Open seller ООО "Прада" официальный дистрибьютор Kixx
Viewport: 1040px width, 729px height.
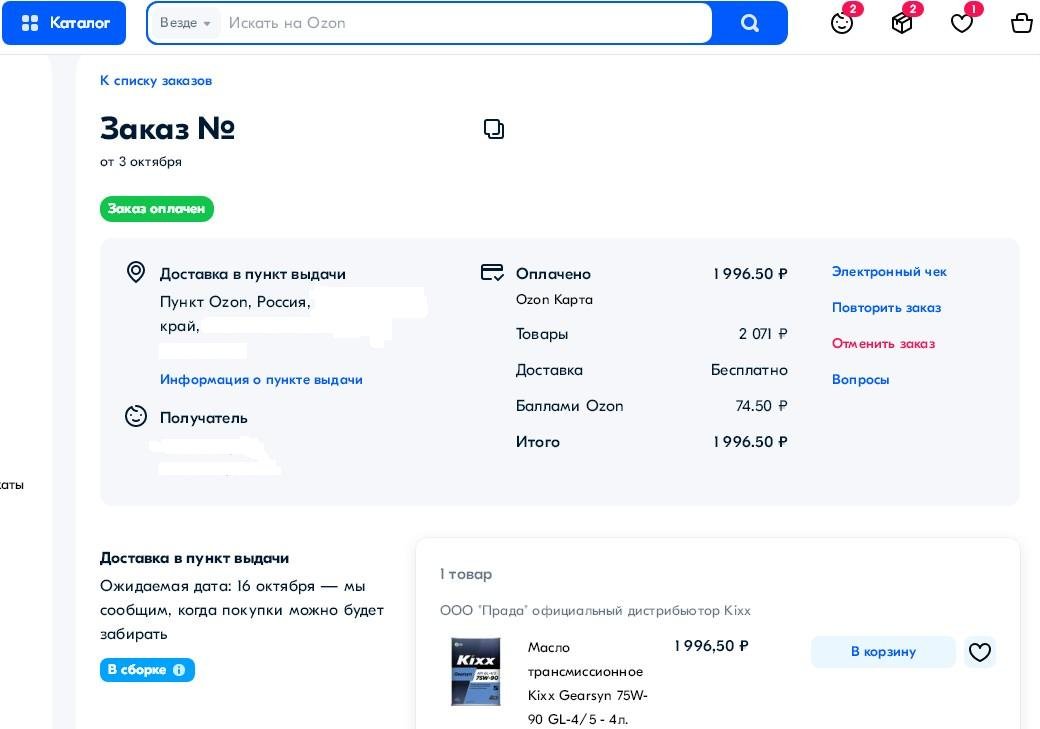(x=595, y=610)
